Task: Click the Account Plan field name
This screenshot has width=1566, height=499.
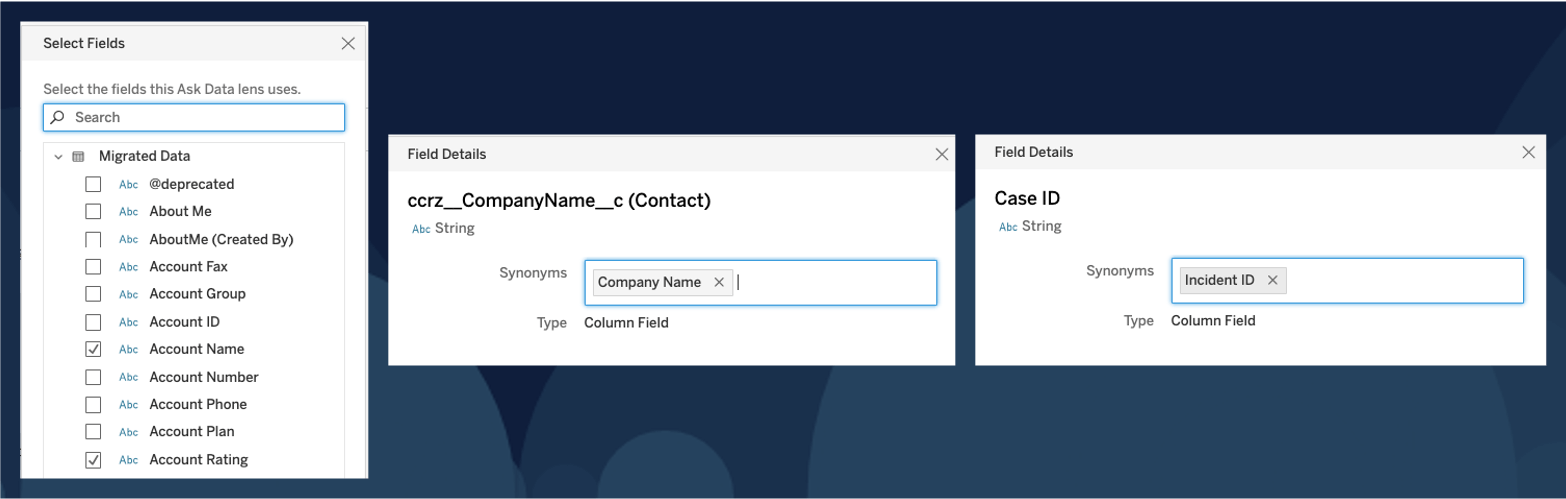Action: [192, 432]
